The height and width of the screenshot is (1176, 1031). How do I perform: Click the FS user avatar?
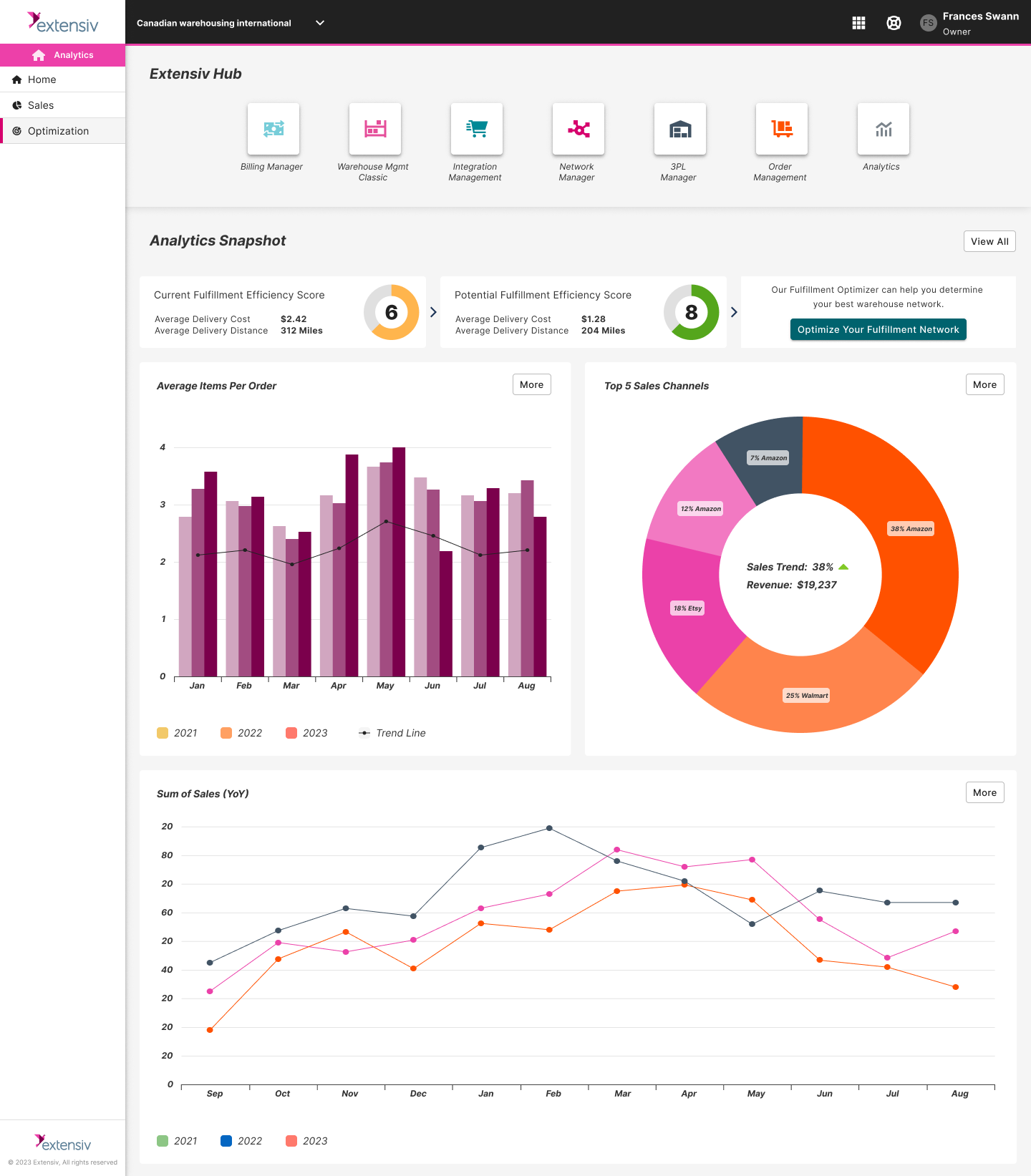(928, 23)
